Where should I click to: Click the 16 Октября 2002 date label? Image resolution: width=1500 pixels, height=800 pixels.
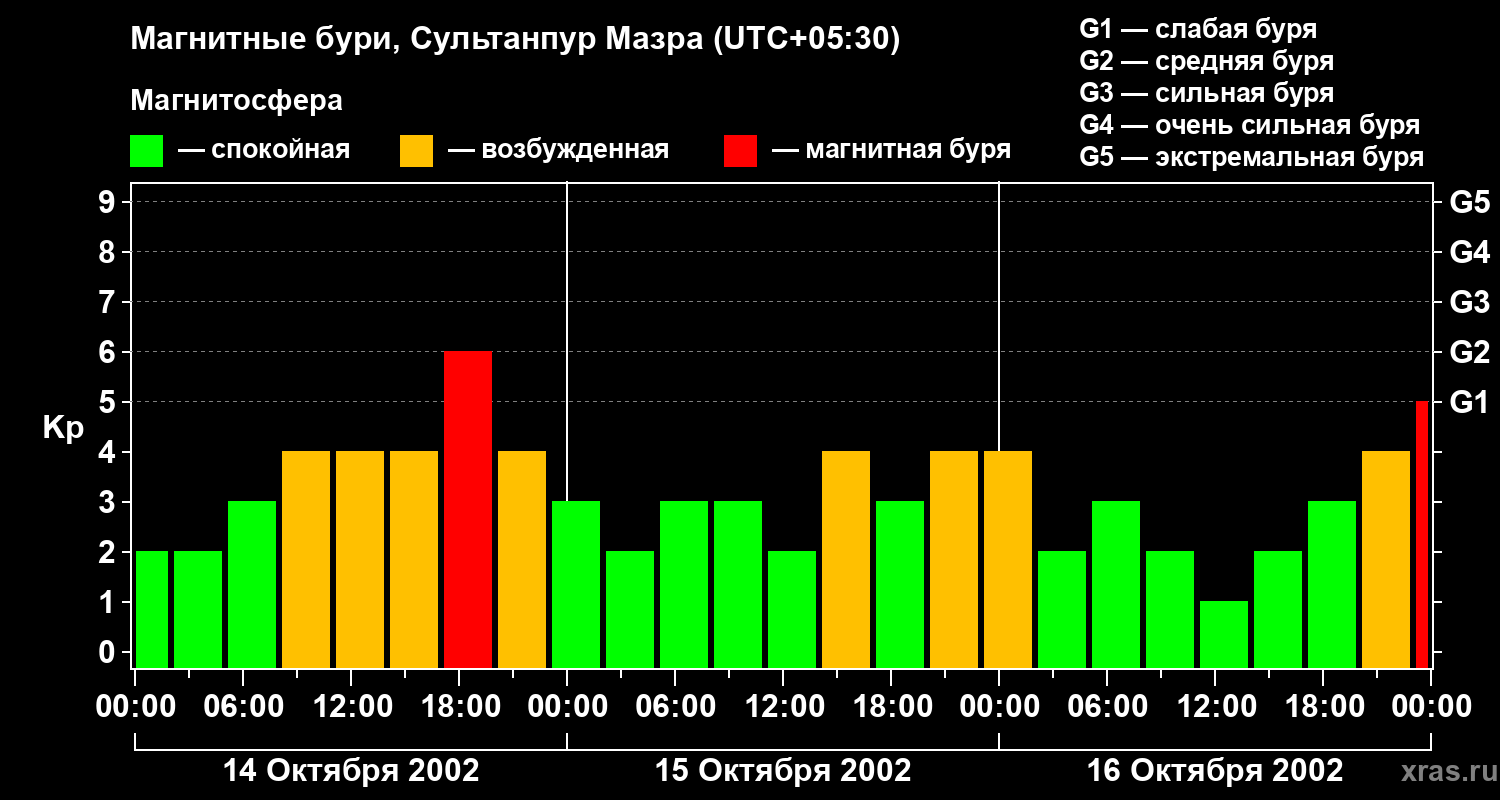coord(1215,771)
